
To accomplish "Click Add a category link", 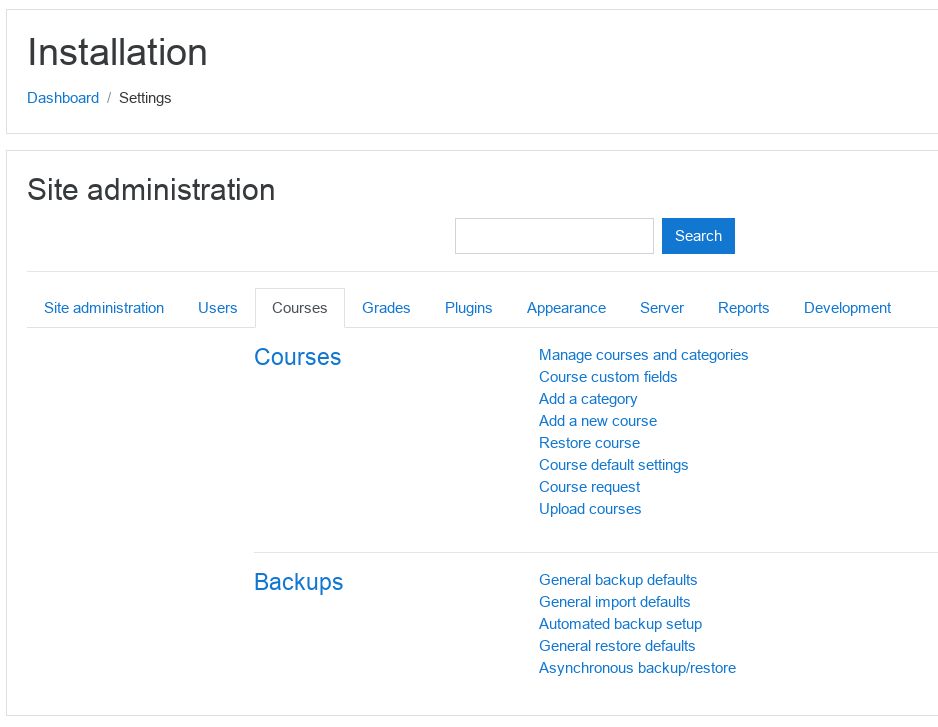I will 588,399.
